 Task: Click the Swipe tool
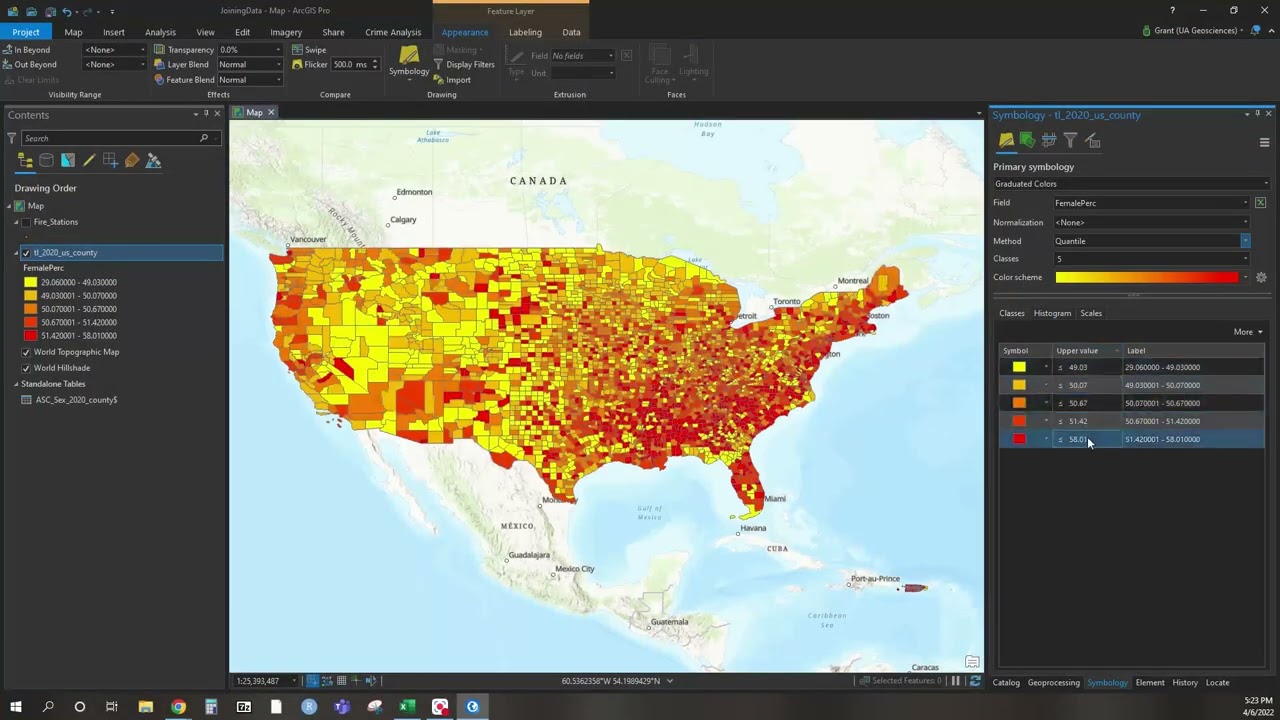click(309, 49)
